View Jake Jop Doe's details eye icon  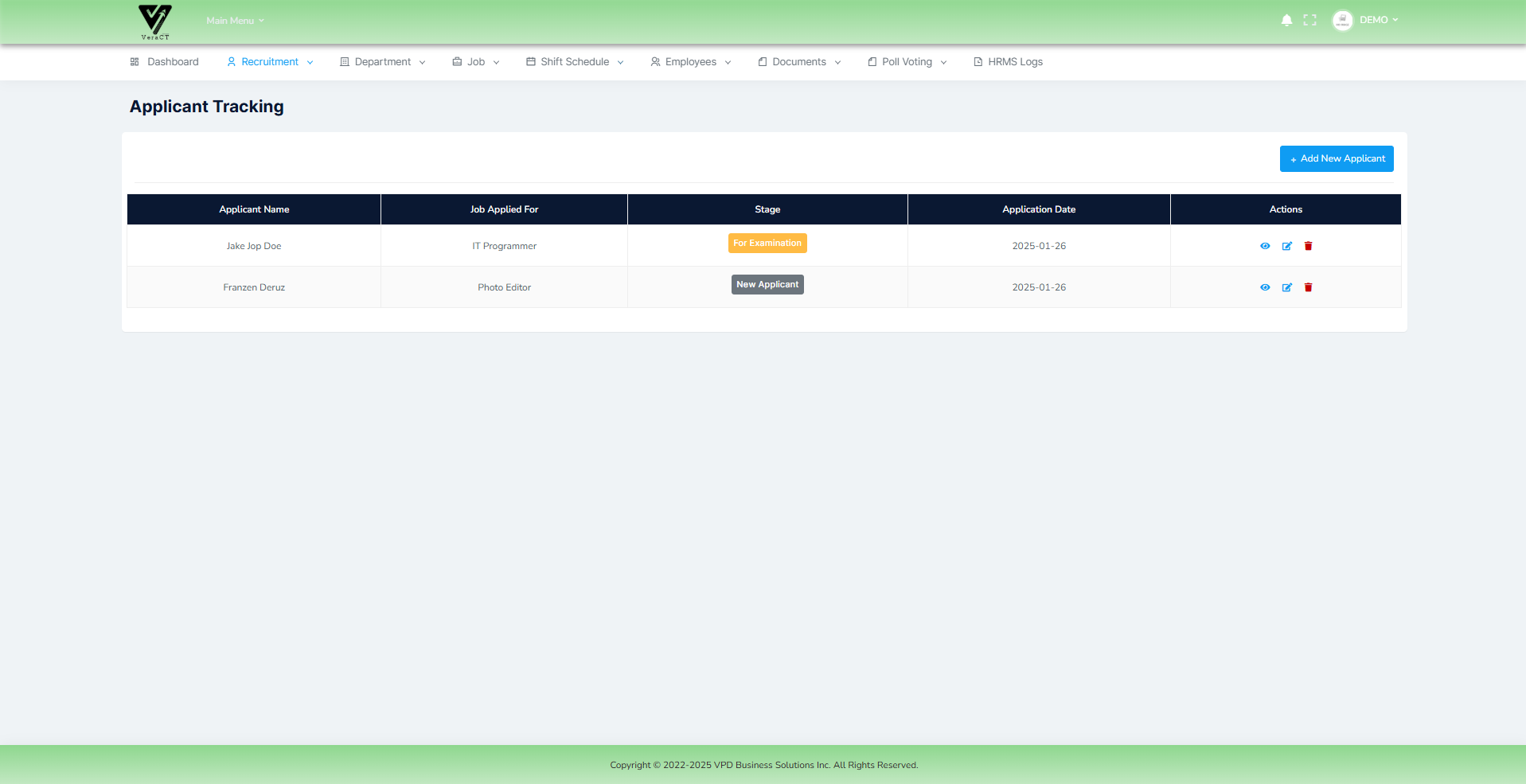pos(1265,246)
